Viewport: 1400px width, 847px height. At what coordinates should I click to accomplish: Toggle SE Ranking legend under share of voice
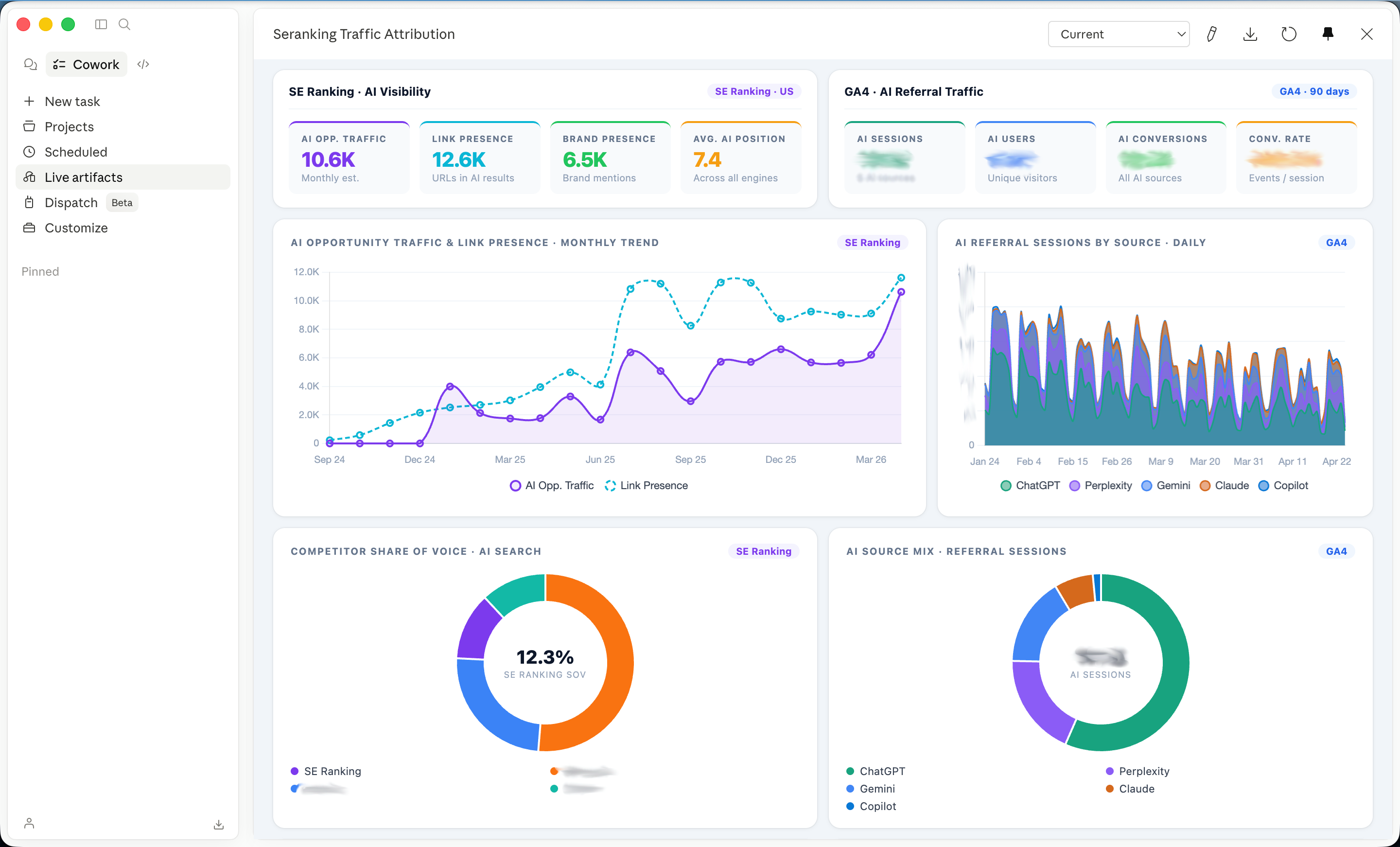click(326, 772)
